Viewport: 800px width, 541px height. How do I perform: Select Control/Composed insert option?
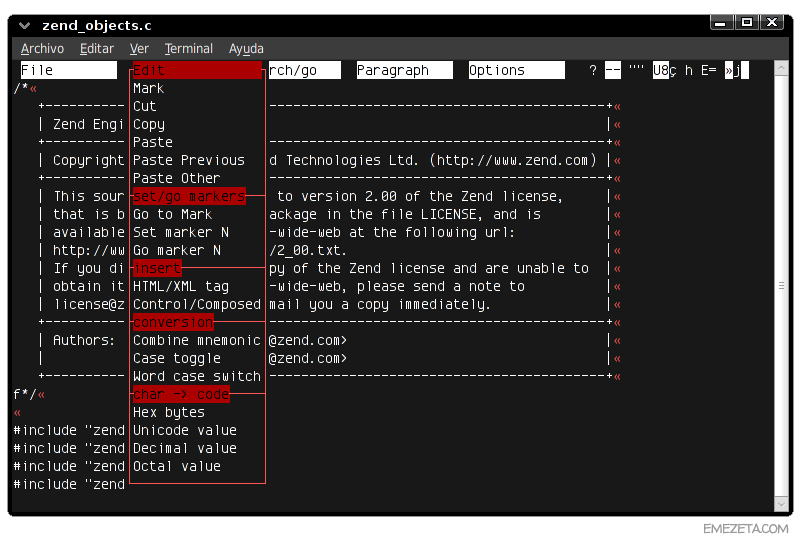point(197,304)
